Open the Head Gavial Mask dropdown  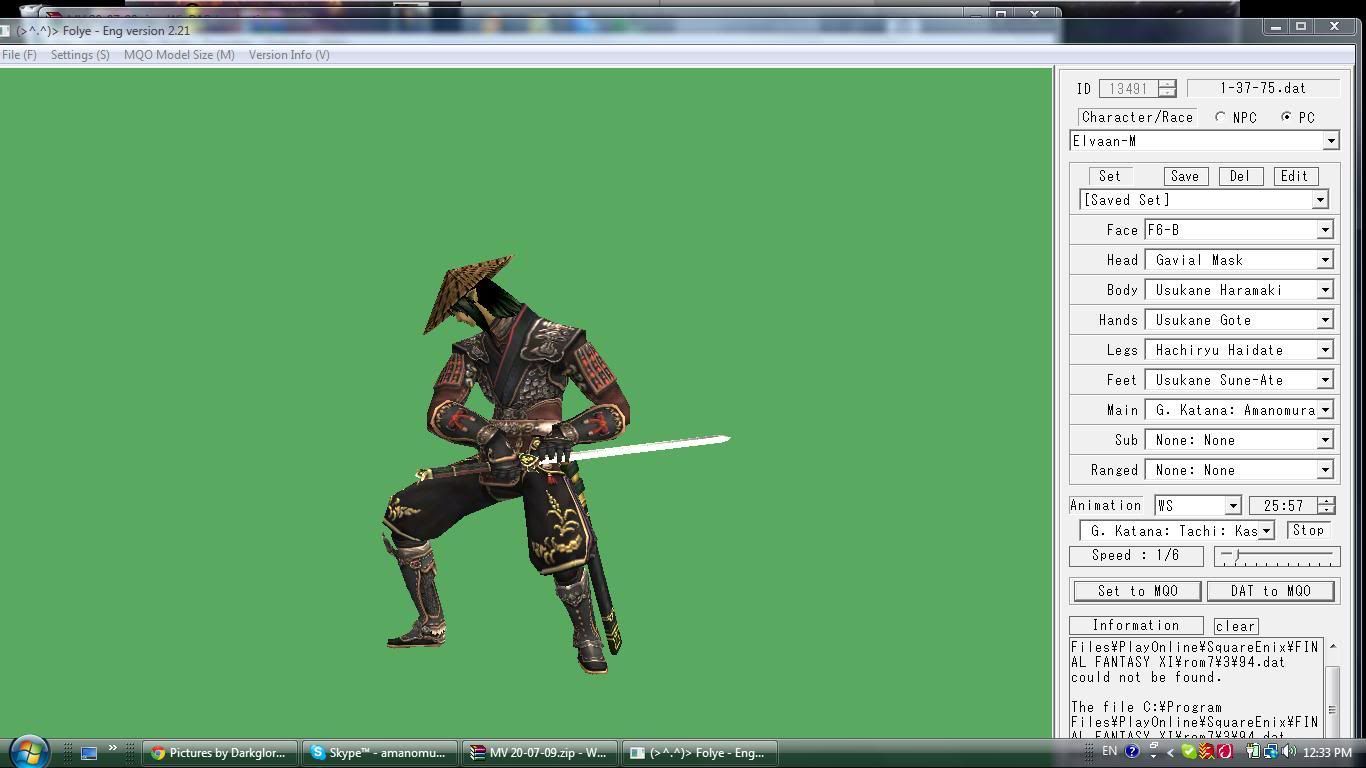(1324, 260)
